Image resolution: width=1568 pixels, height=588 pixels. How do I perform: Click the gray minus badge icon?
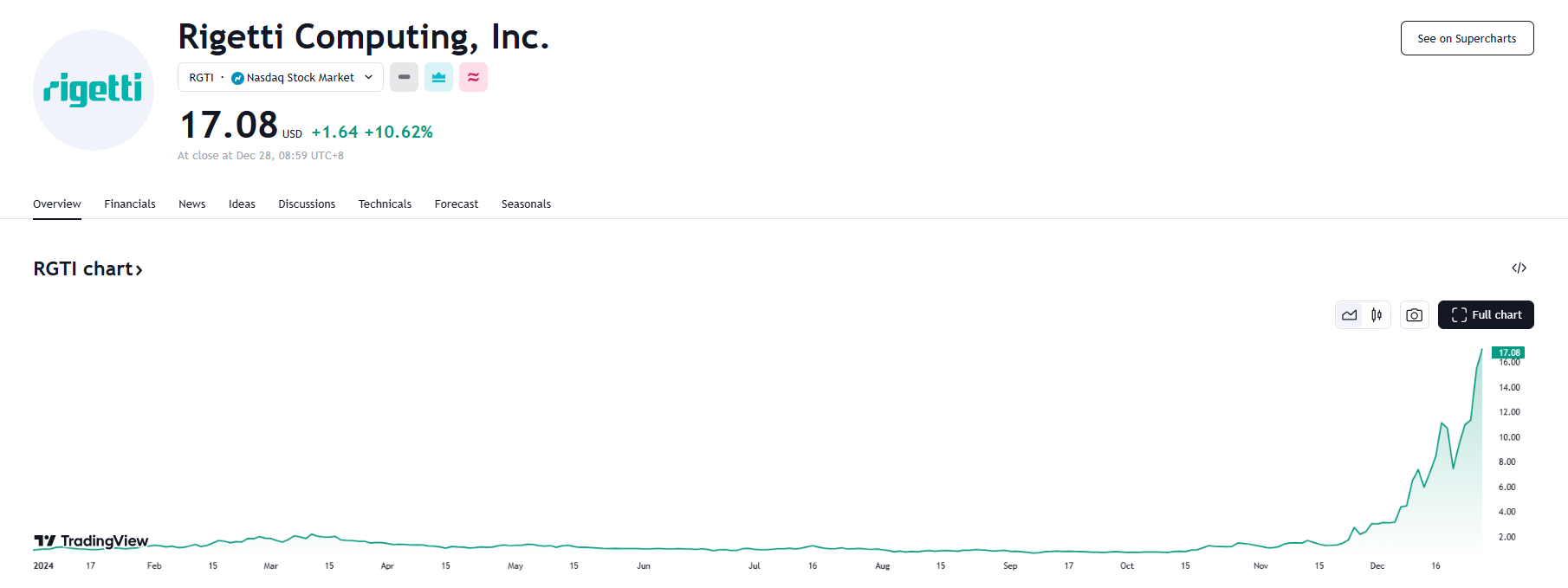(x=404, y=77)
